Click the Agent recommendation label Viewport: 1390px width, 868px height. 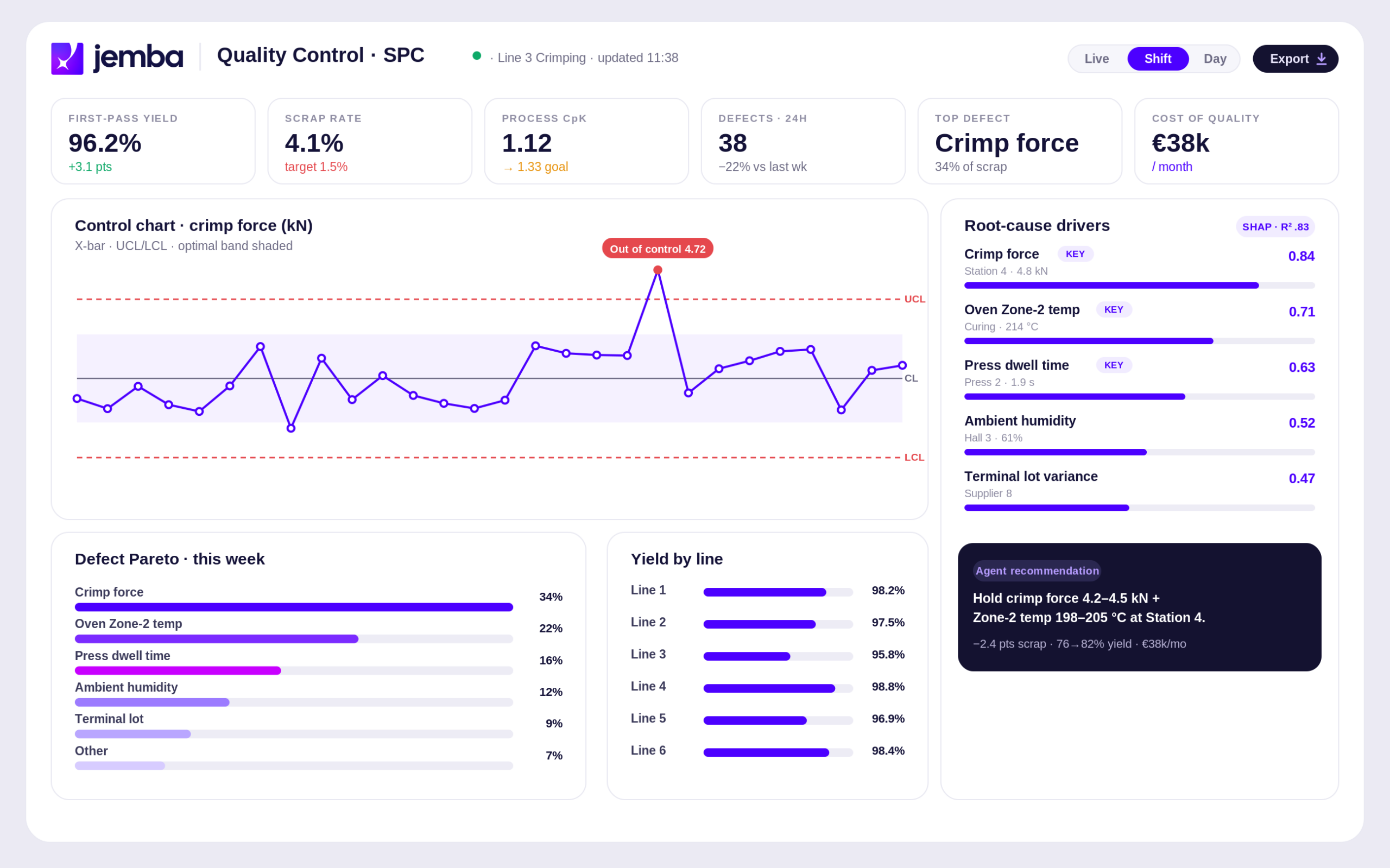click(1037, 571)
